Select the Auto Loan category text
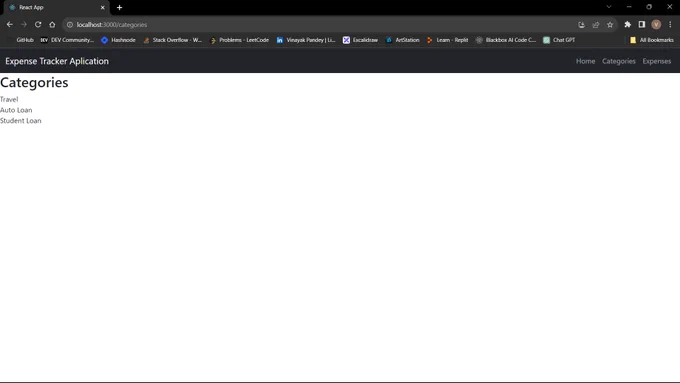 (x=16, y=110)
